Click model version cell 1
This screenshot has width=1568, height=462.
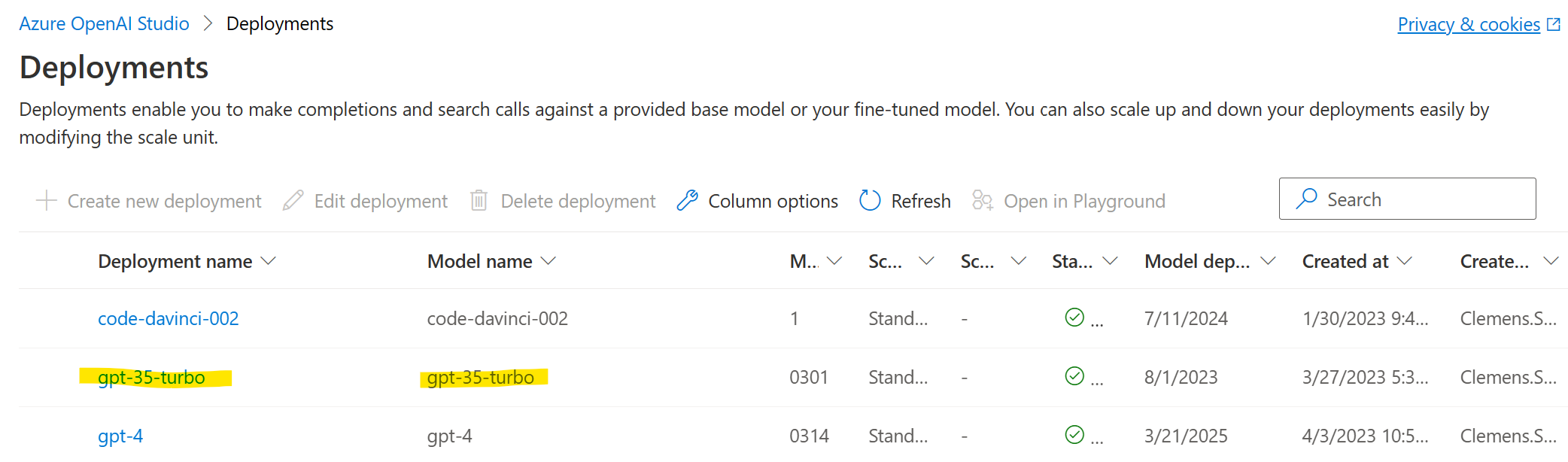794,318
